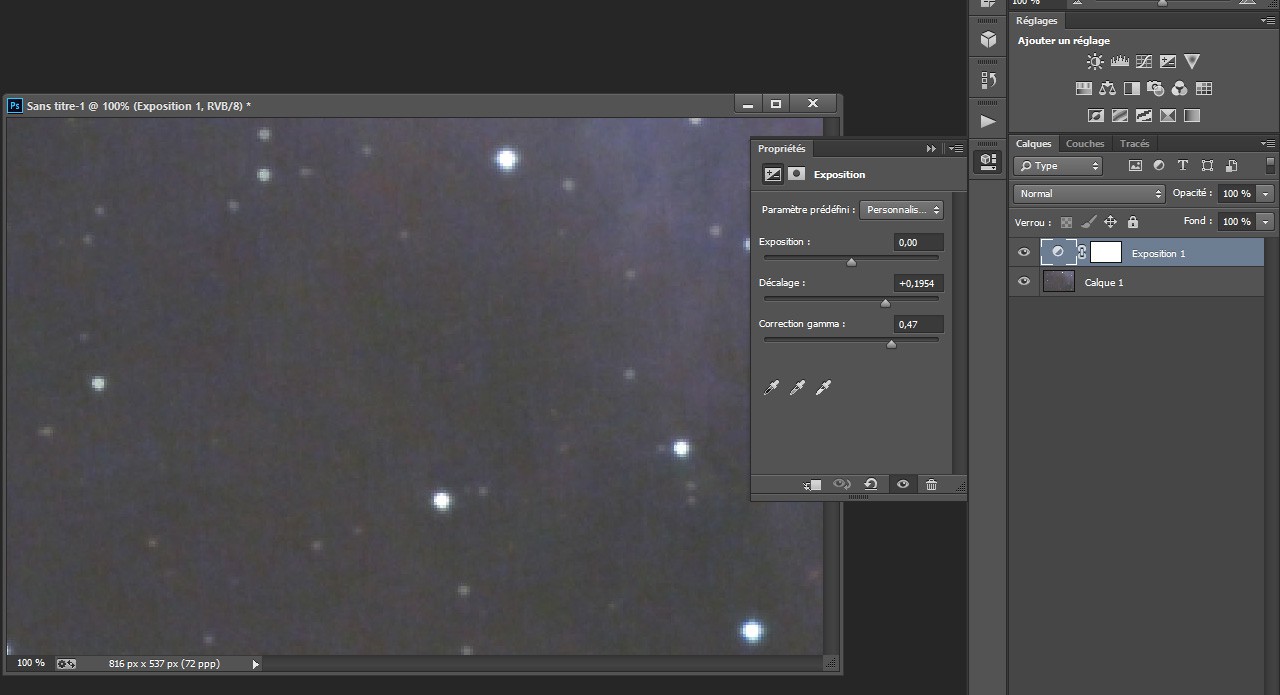
Task: Switch to the Couches tab
Action: pos(1085,144)
